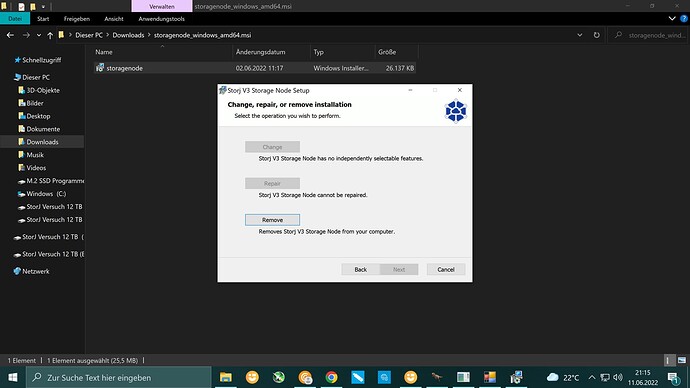Expand the Explorer ribbon chevron
690x388 pixels.
pyautogui.click(x=672, y=18)
